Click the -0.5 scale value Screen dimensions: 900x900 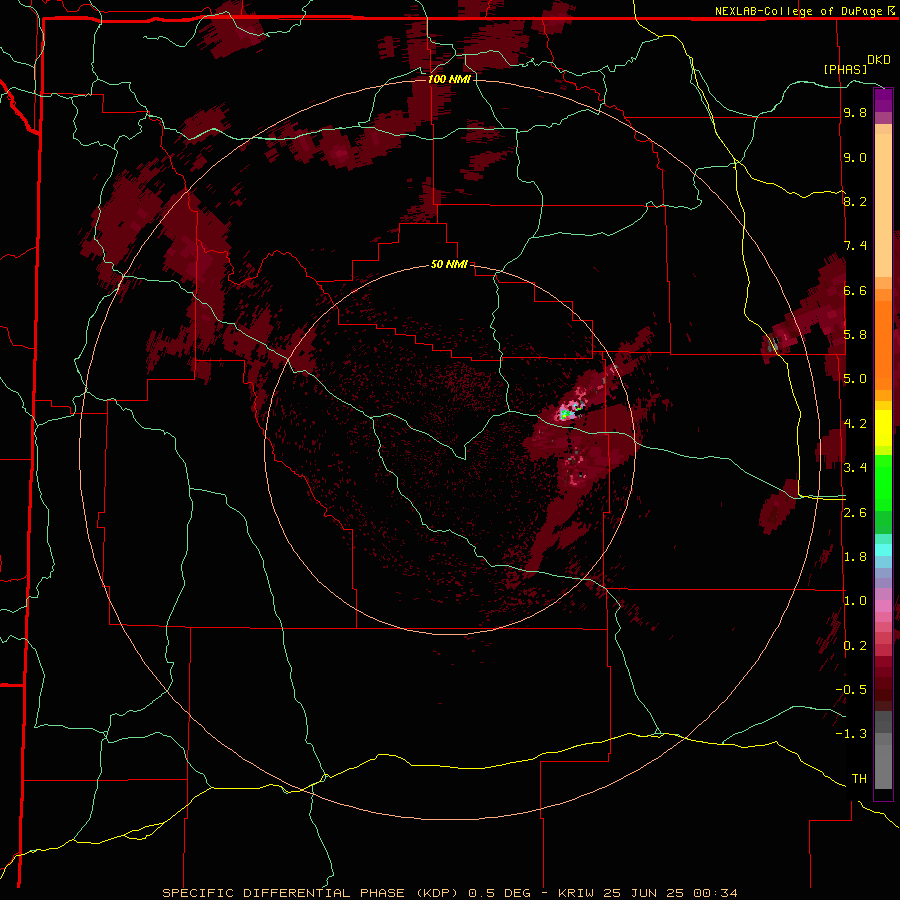coord(851,690)
